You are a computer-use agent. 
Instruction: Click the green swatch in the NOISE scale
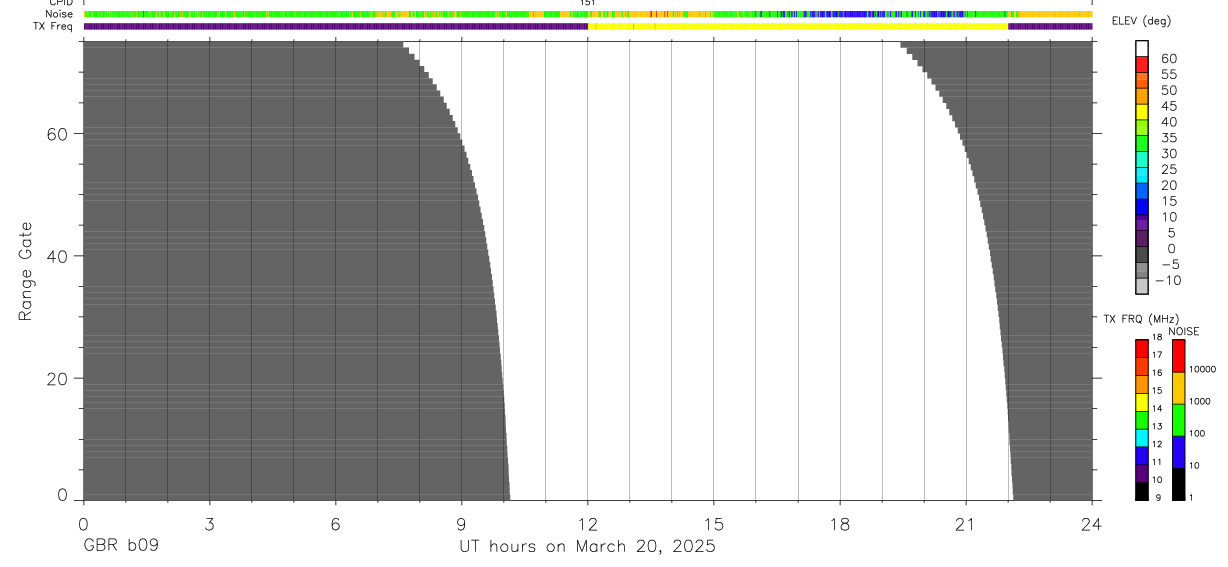coord(1178,420)
